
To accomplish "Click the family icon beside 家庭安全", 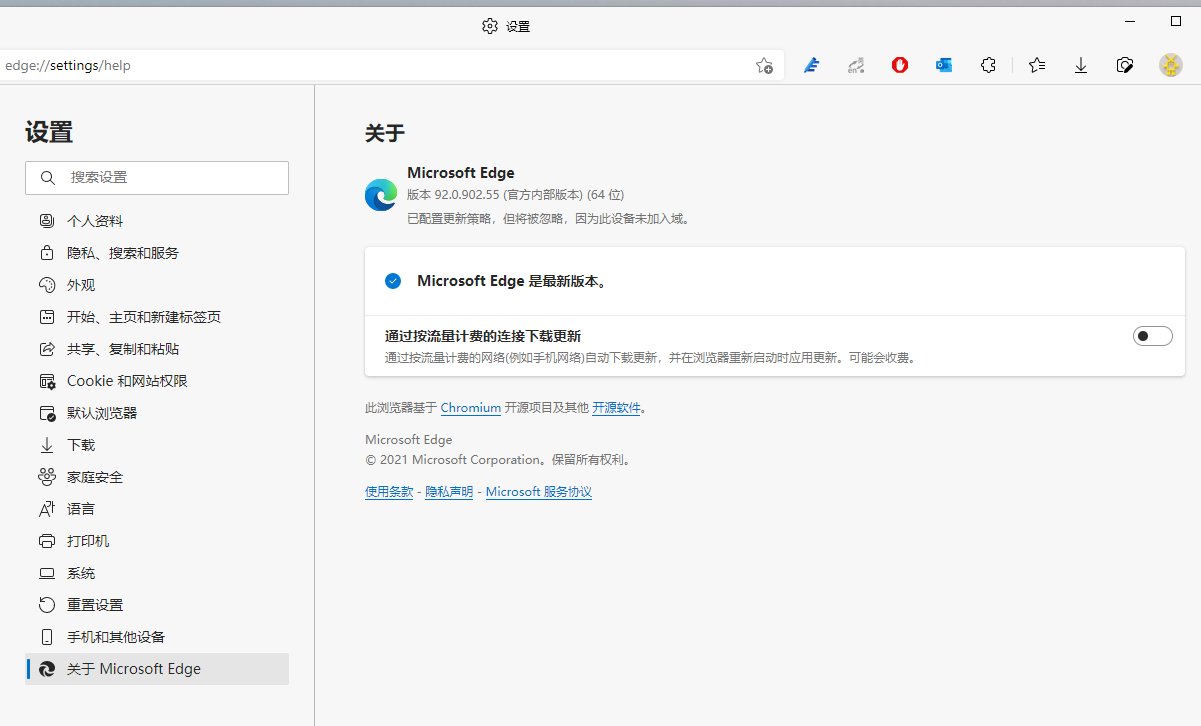I will [46, 477].
